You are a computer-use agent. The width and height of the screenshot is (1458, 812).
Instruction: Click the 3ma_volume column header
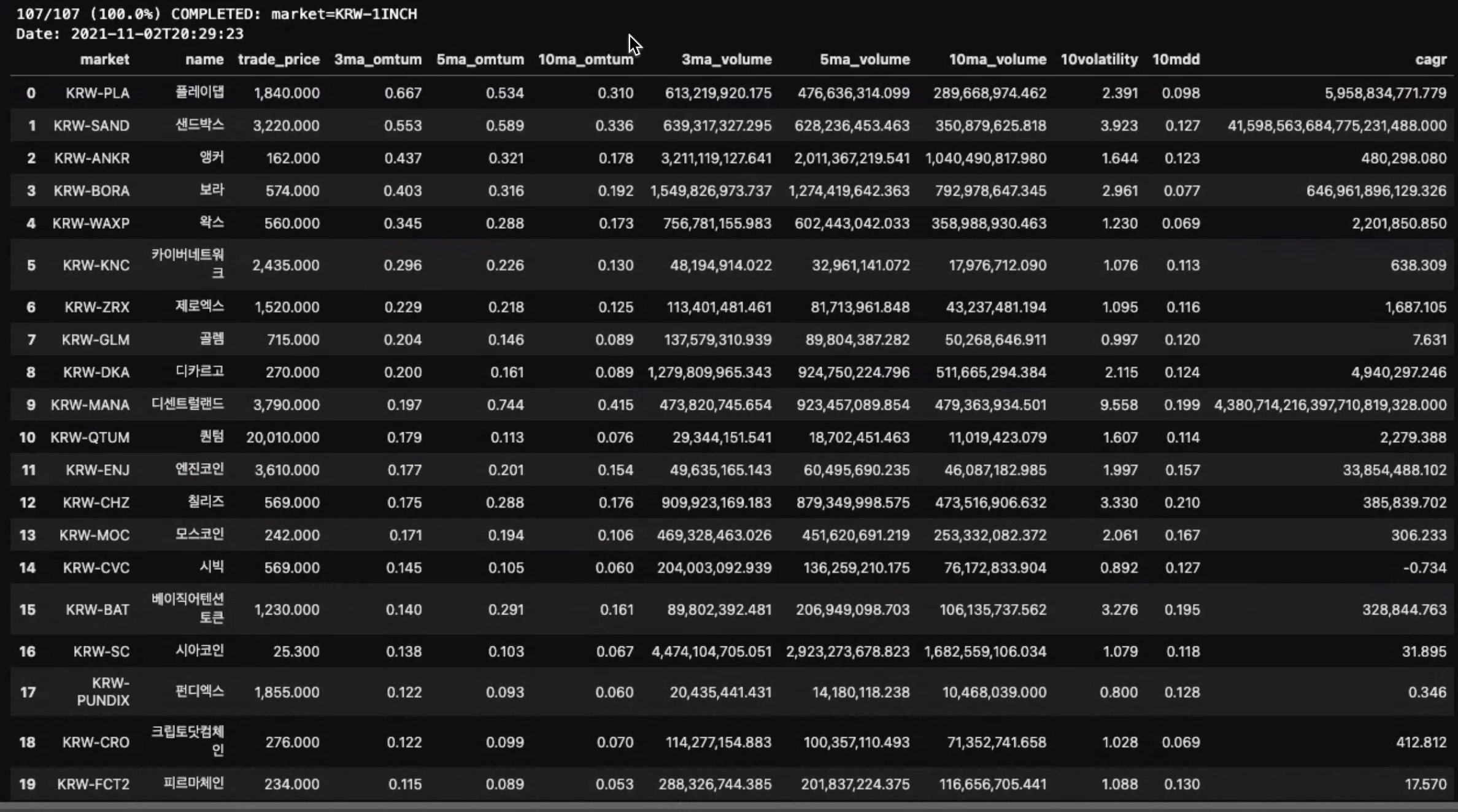(727, 59)
